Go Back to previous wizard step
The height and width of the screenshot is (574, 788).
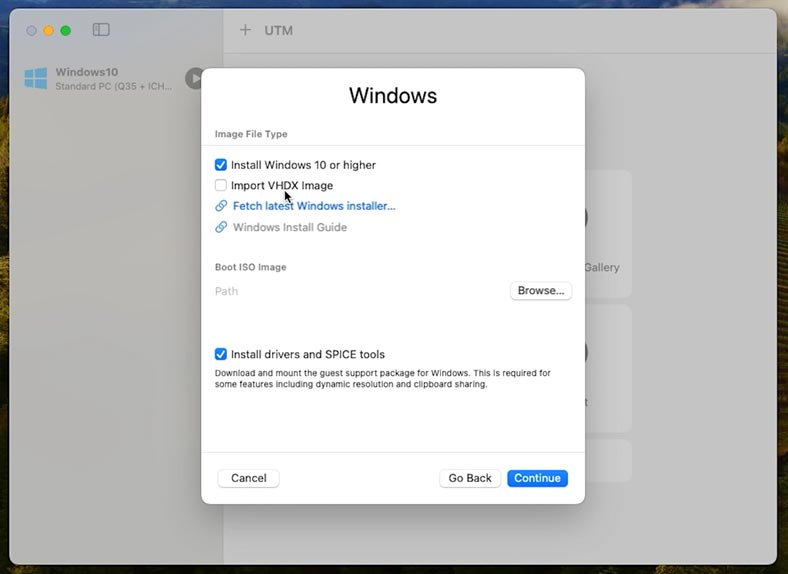pos(470,478)
